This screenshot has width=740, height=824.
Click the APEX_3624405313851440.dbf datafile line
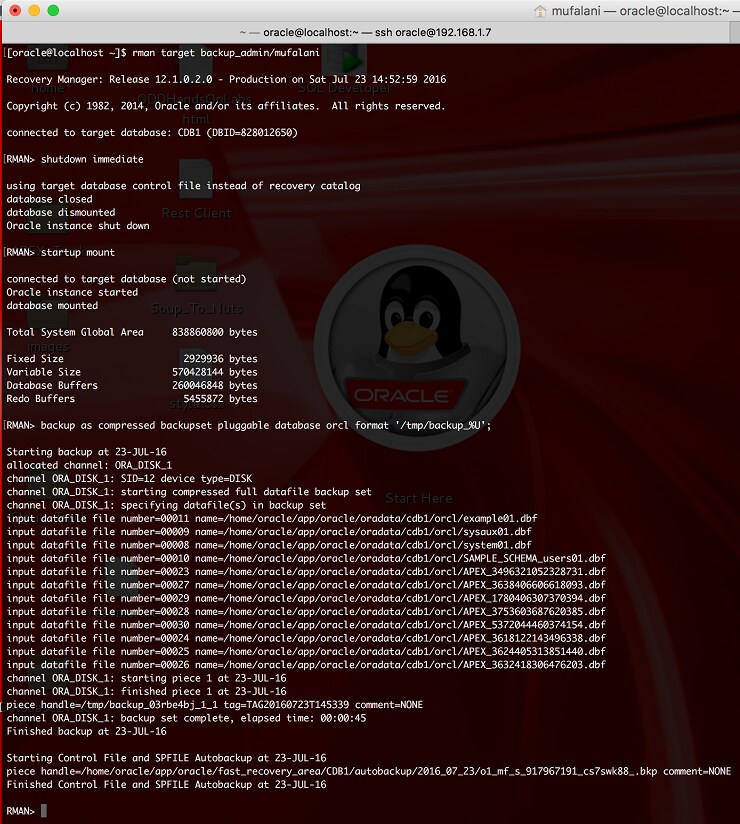306,652
